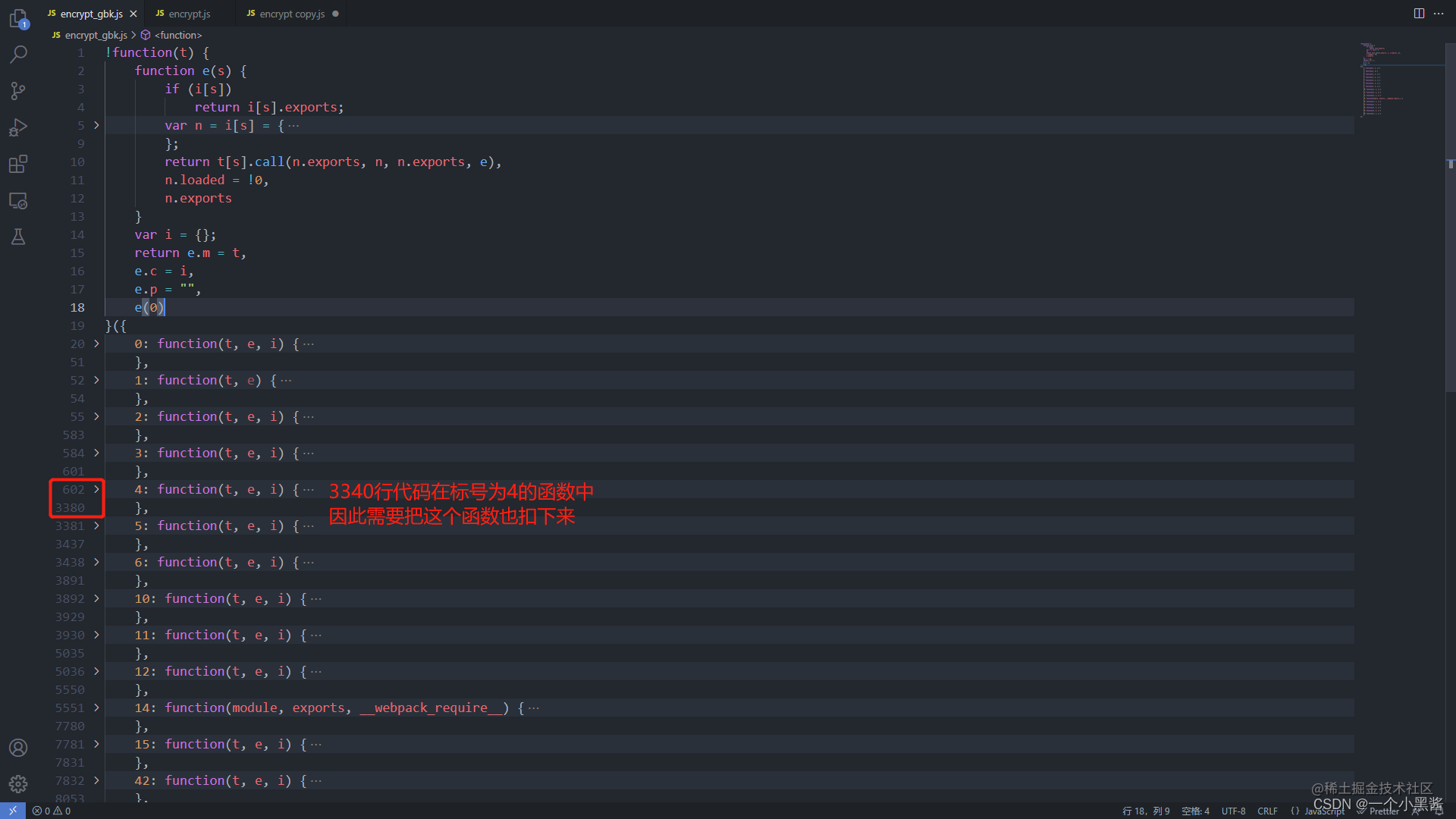Switch to the encrypt copy.js tab
The height and width of the screenshot is (819, 1456).
click(291, 13)
